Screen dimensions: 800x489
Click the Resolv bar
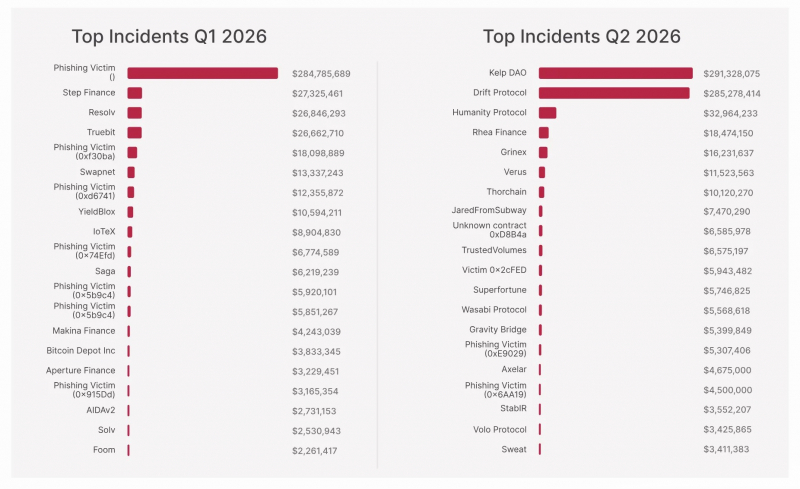[x=135, y=113]
